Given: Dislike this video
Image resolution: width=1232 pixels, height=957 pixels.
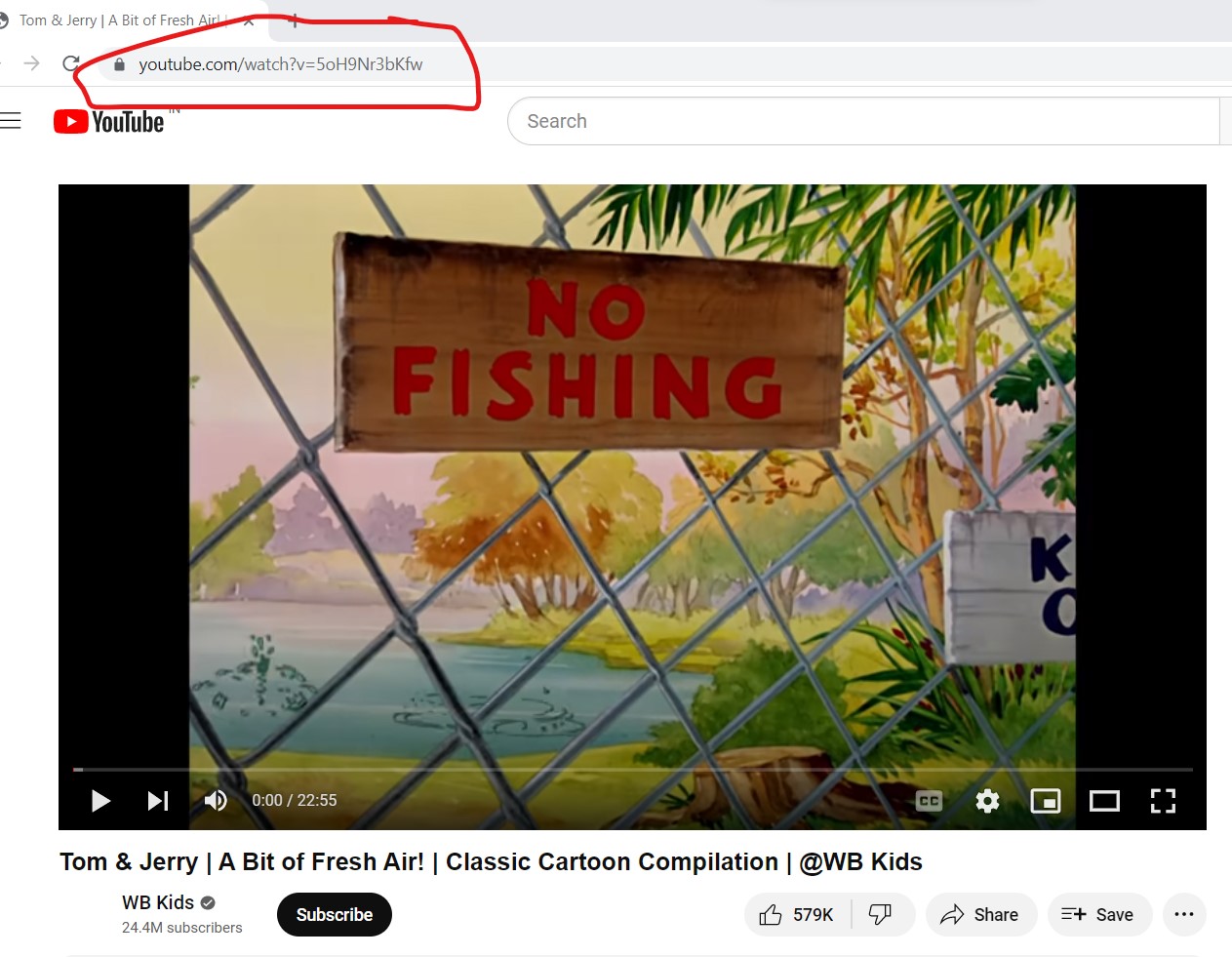Looking at the screenshot, I should (x=882, y=914).
